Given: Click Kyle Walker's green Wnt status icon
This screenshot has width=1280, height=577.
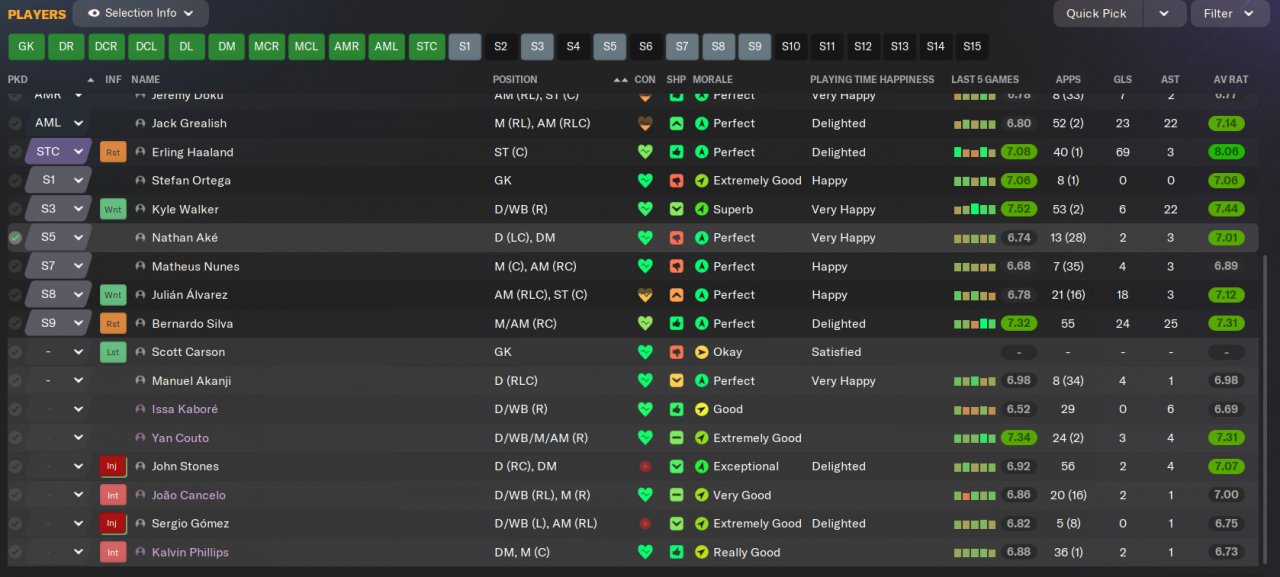Looking at the screenshot, I should pyautogui.click(x=113, y=209).
